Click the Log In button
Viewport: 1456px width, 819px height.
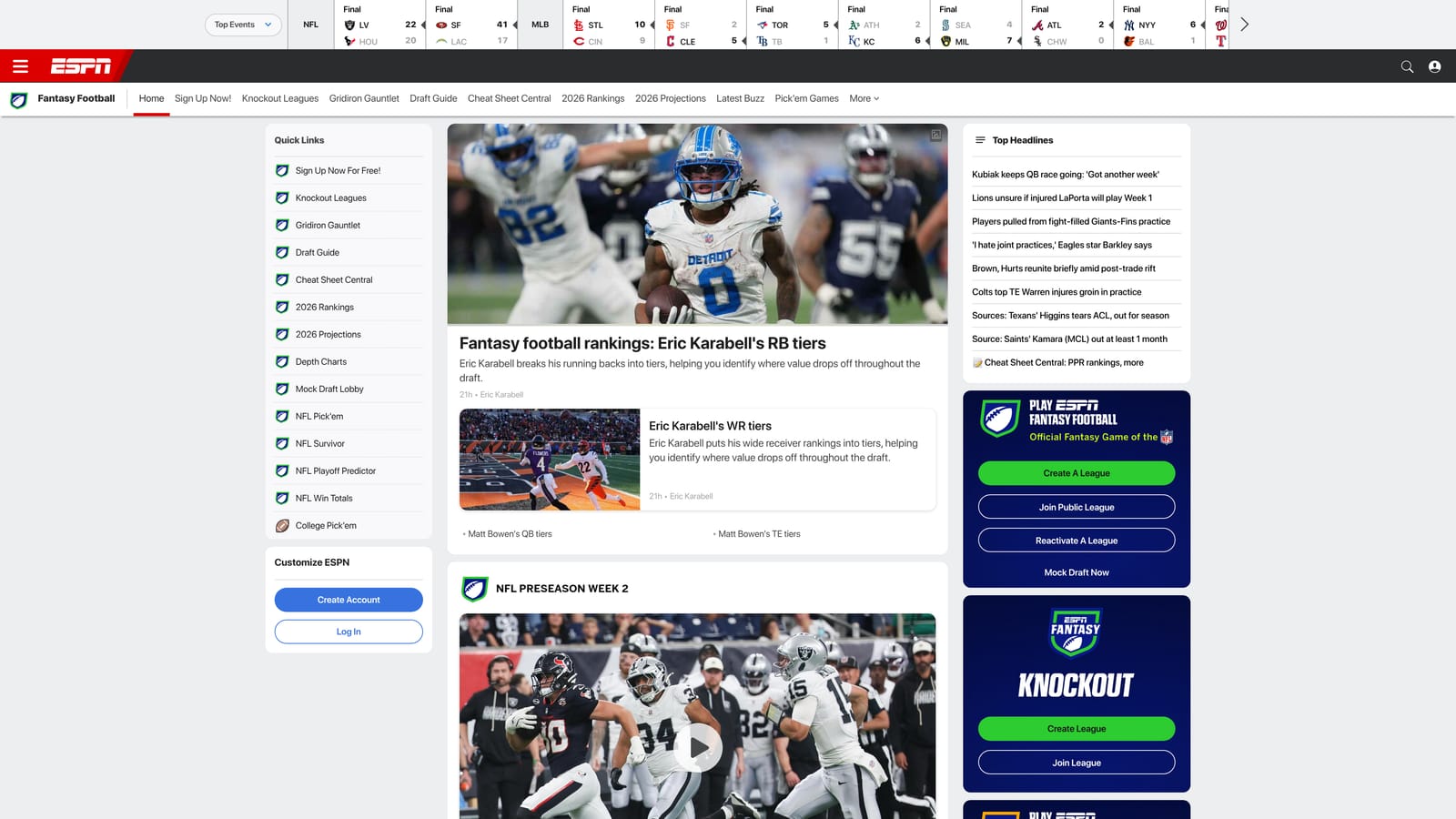(349, 632)
